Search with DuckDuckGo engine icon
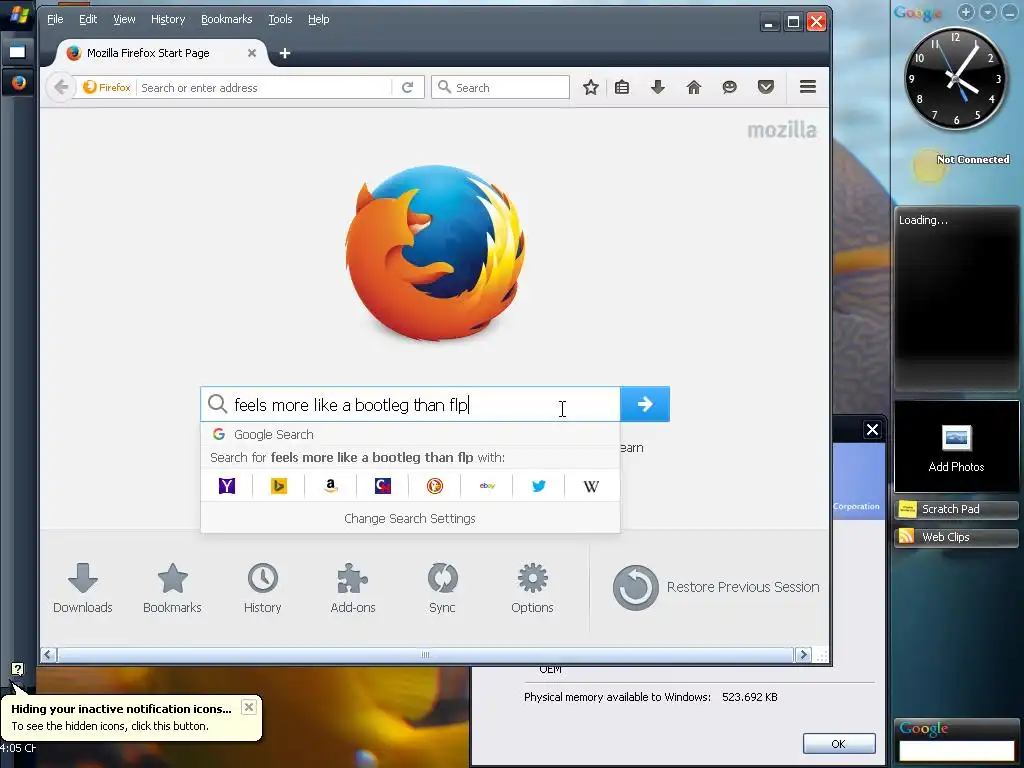The image size is (1024, 768). [435, 486]
